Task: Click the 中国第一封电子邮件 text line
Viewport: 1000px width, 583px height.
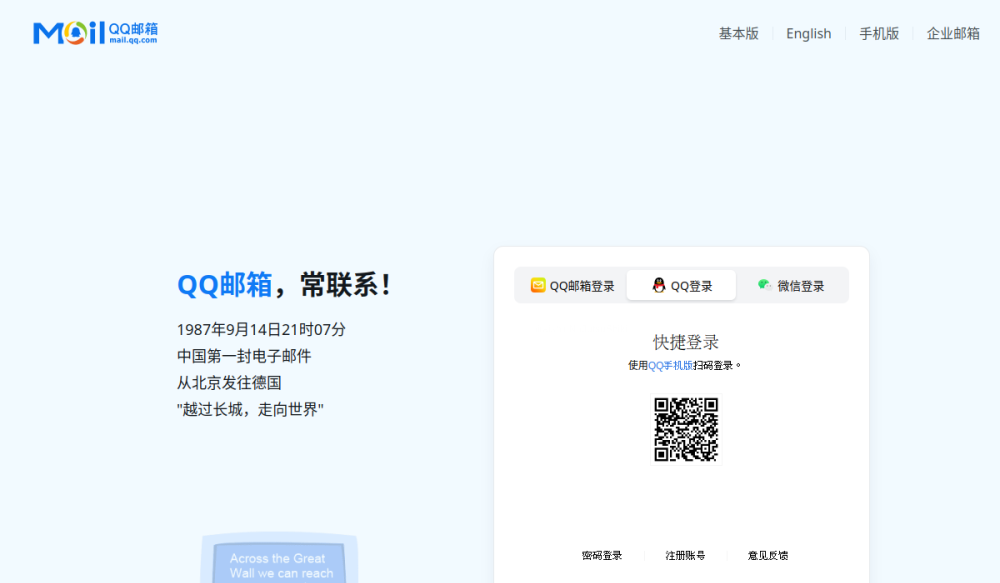Action: [x=244, y=356]
